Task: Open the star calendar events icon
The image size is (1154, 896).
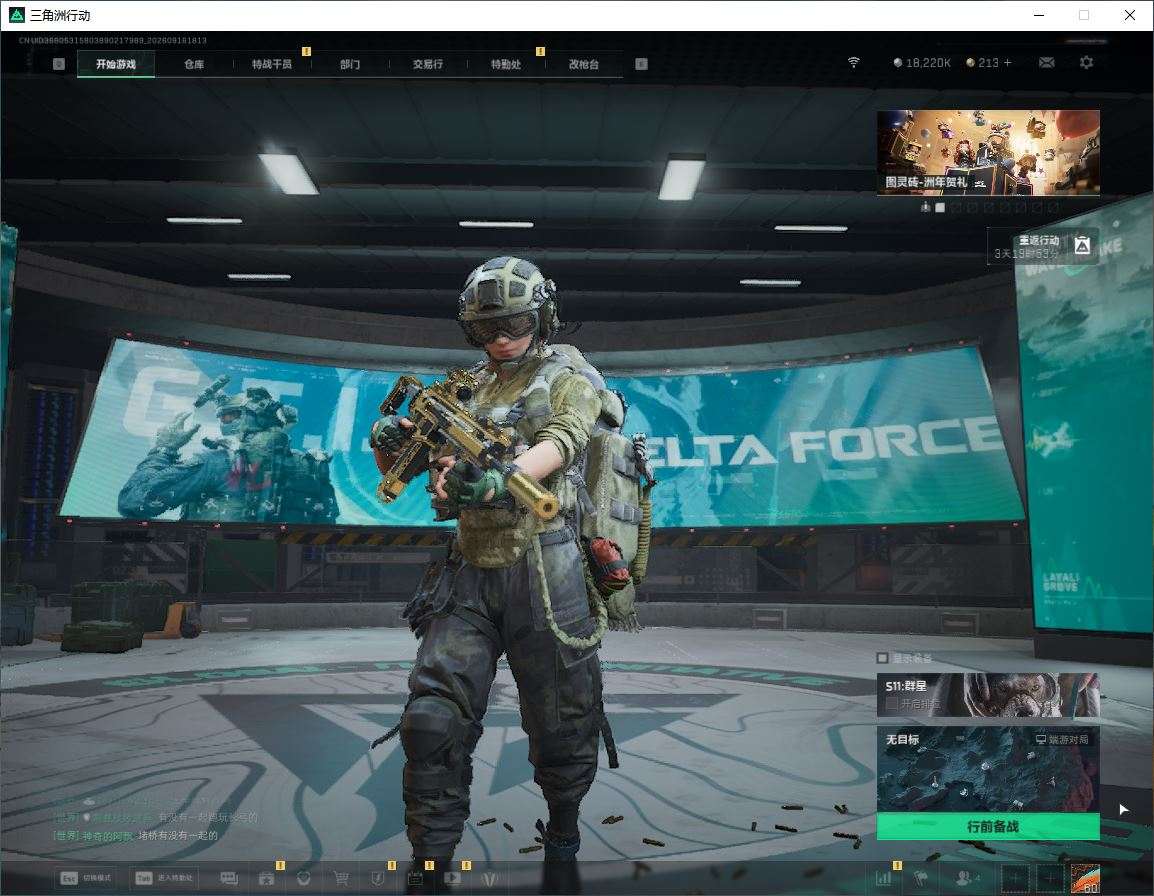Action: (x=266, y=878)
